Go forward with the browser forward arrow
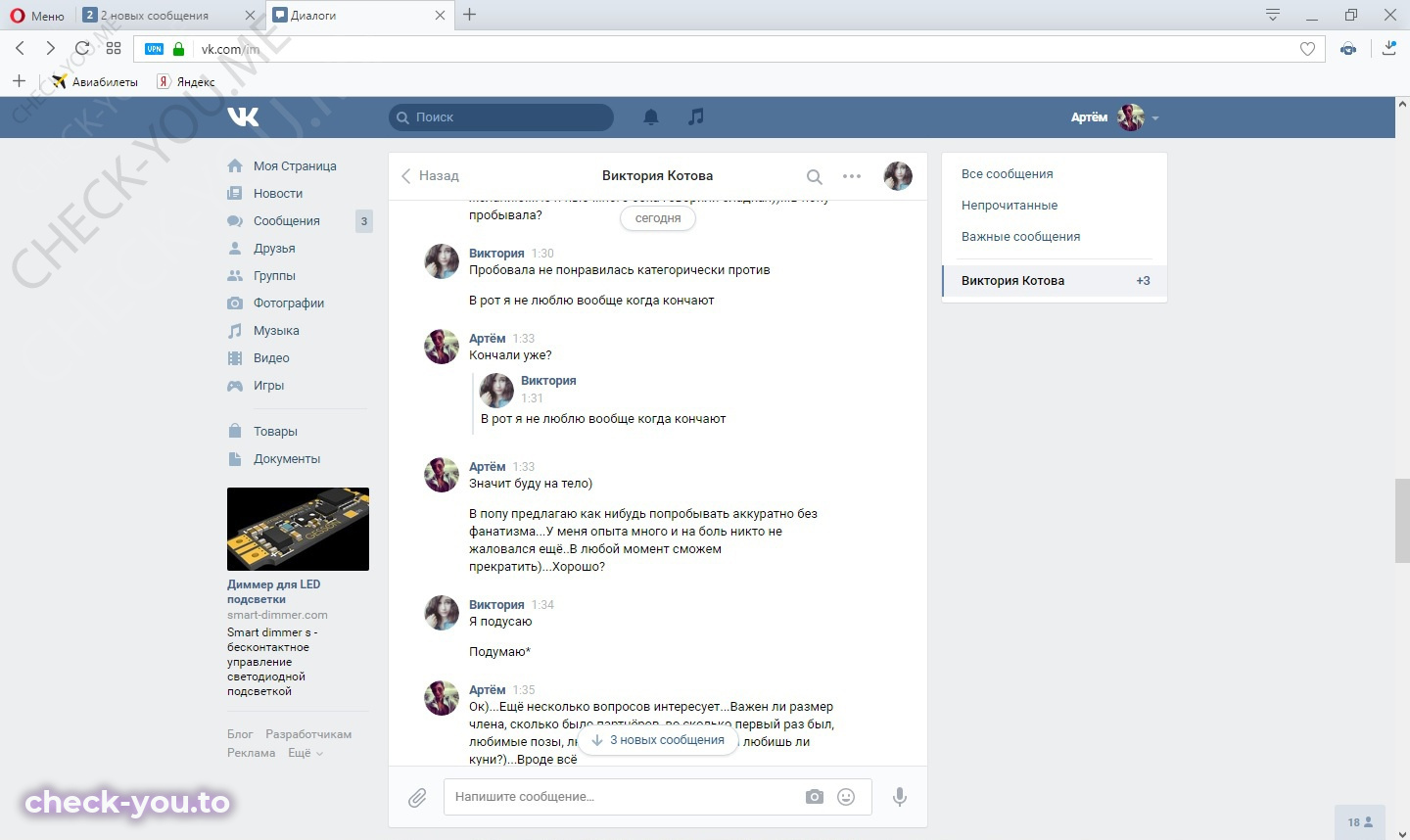Image resolution: width=1410 pixels, height=840 pixels. click(x=51, y=48)
